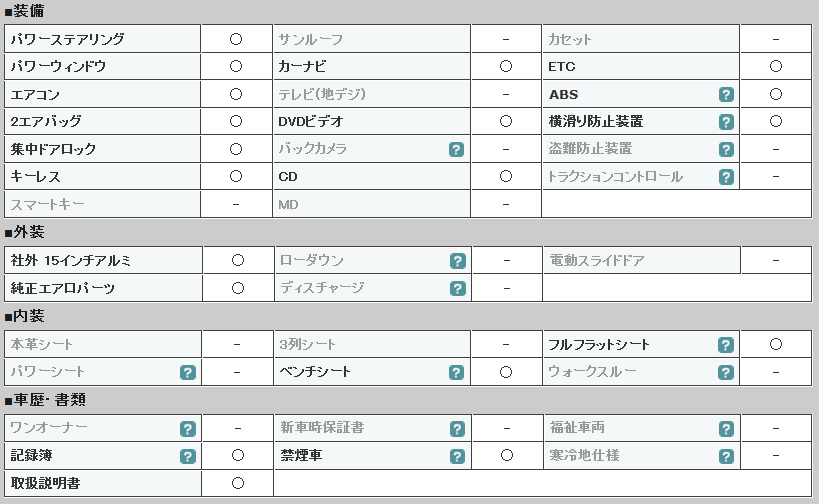The image size is (819, 504).
Task: Click the ウォークスルー help icon
Action: 726,372
